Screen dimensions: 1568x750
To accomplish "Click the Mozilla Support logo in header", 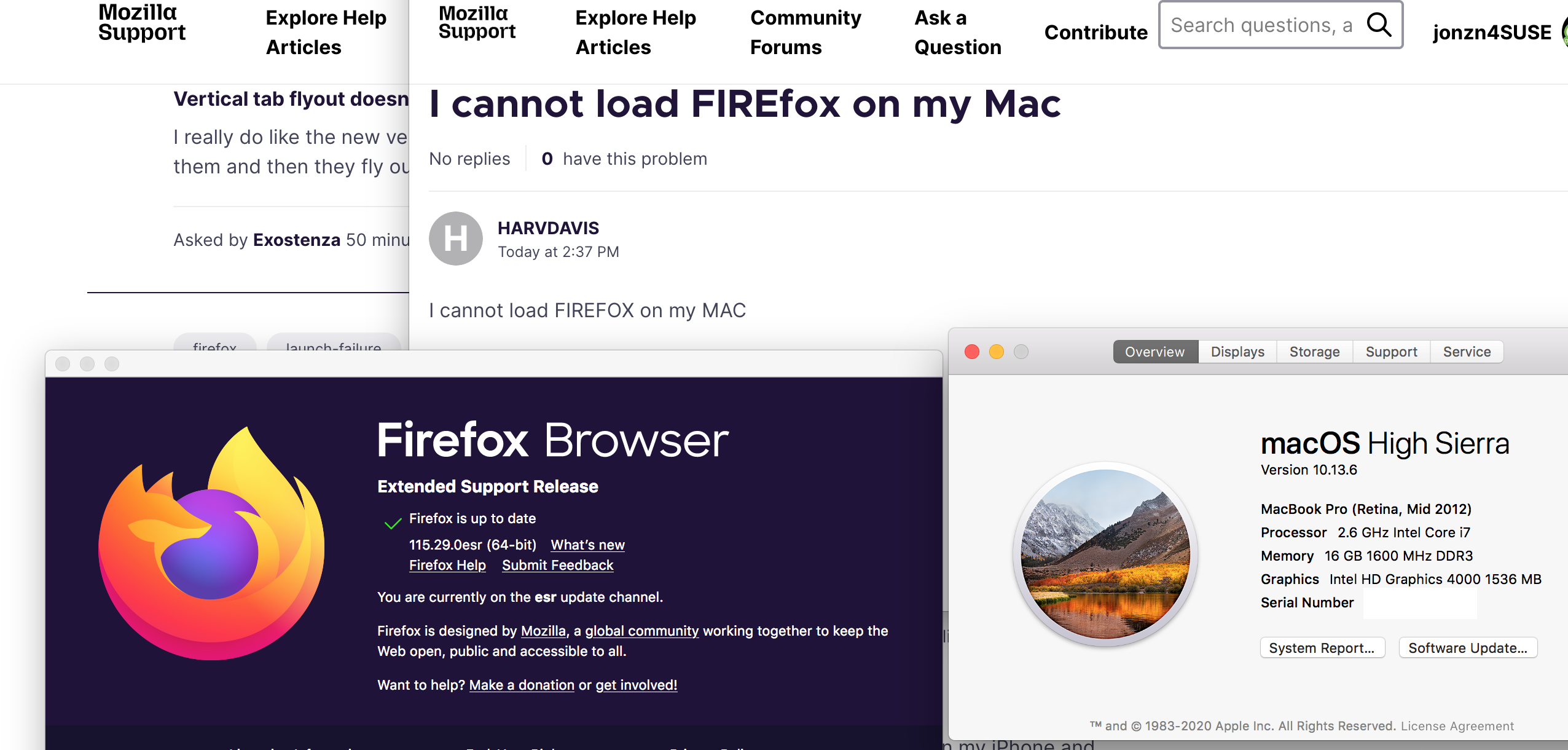I will click(477, 23).
